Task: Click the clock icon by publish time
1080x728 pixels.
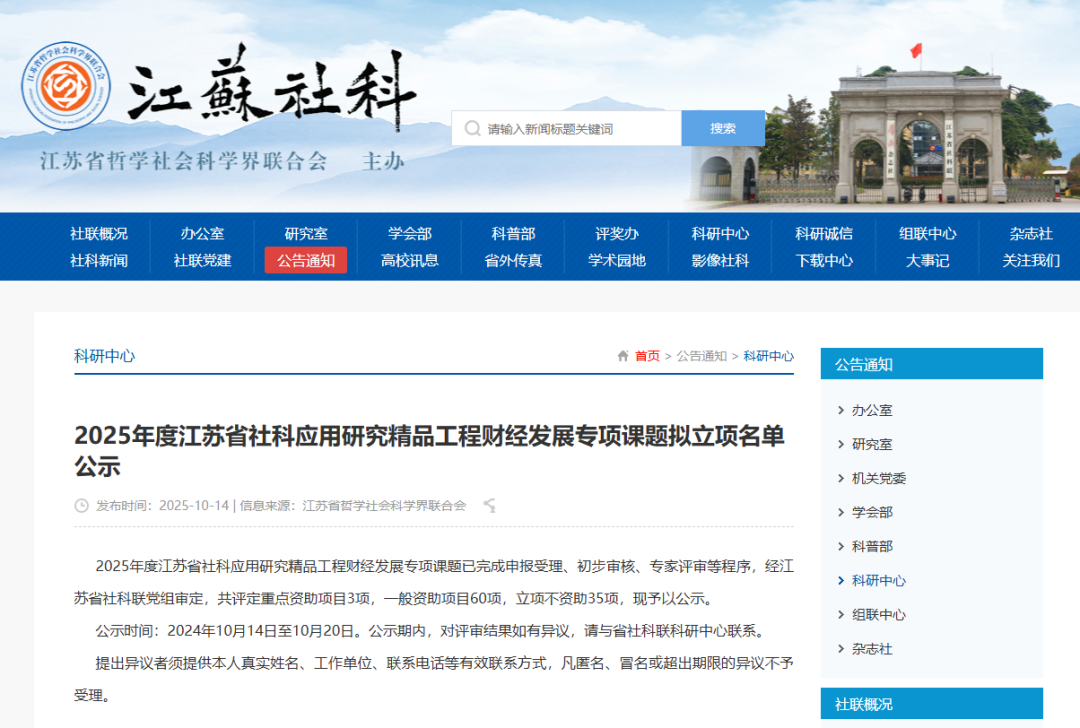Action: coord(82,505)
